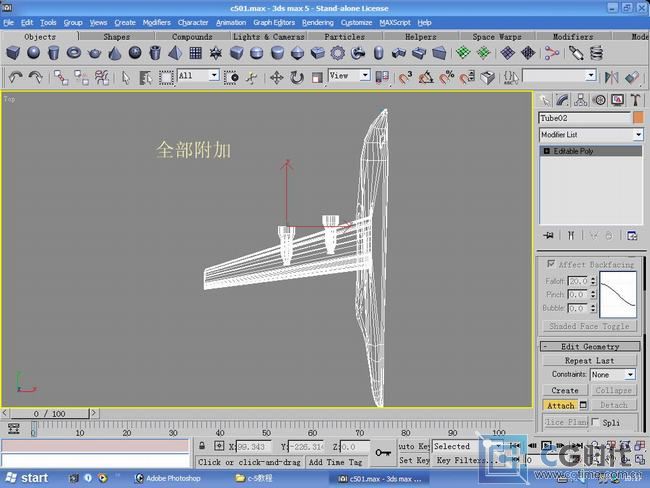Toggle Auto Key animation mode

(x=414, y=447)
